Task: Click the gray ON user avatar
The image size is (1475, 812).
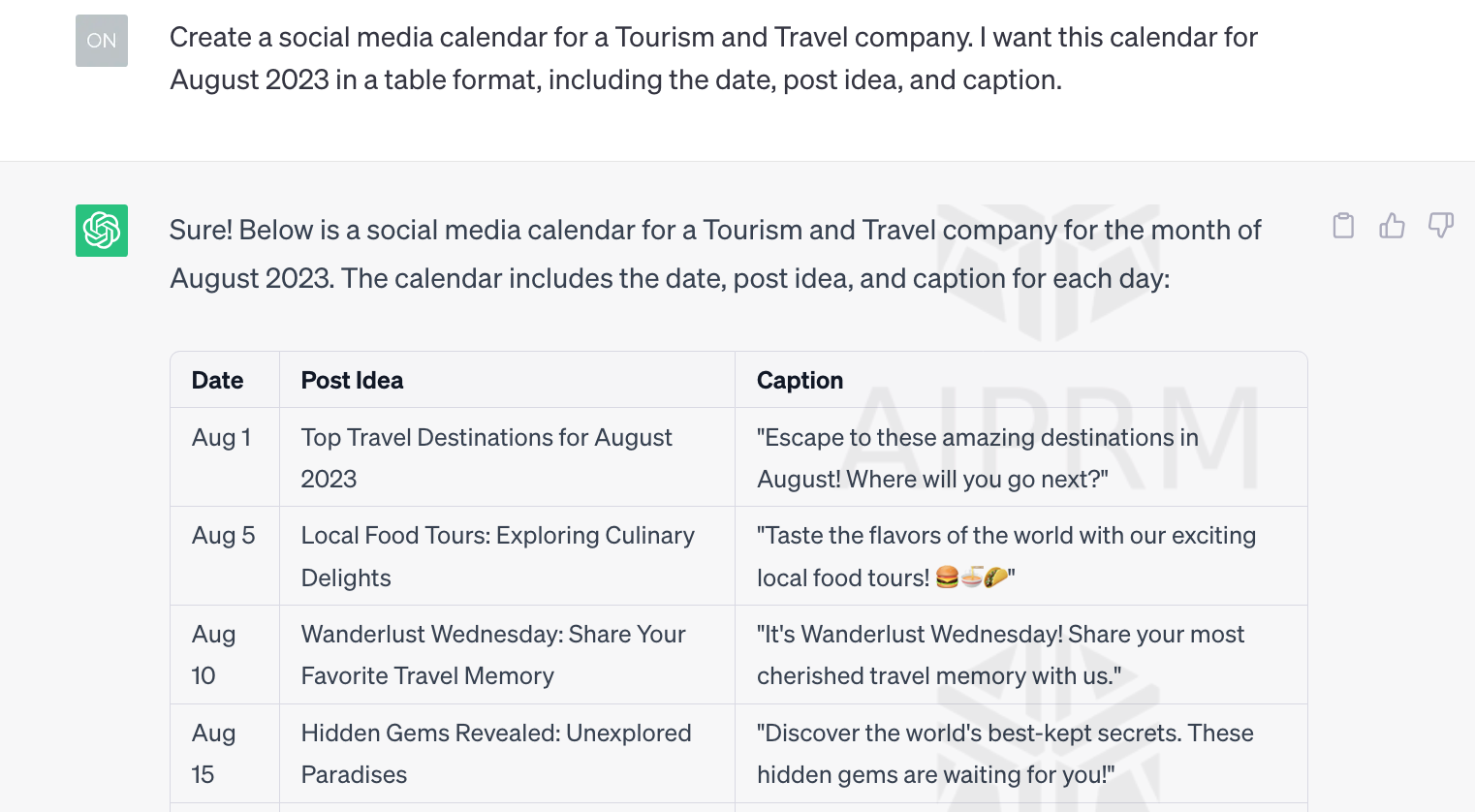Action: (102, 41)
